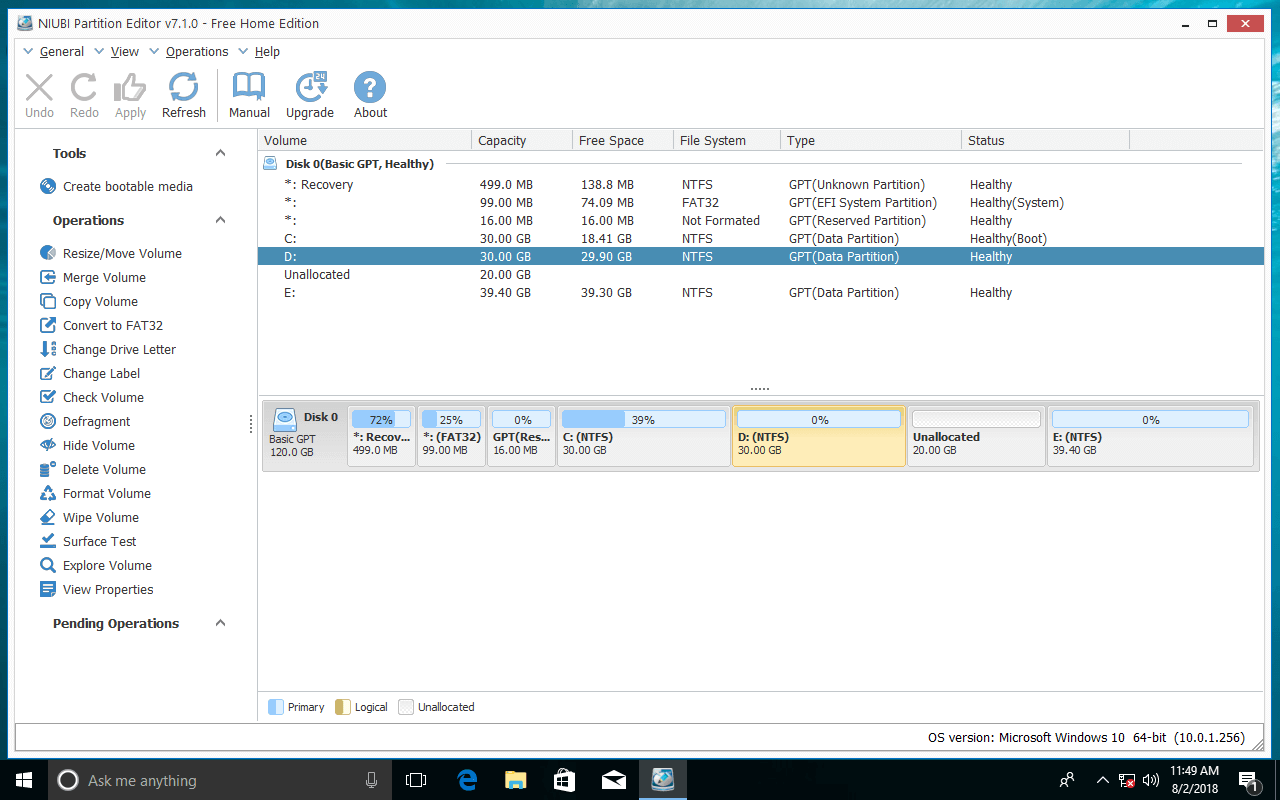The width and height of the screenshot is (1280, 800).
Task: Select Convert to FAT32
Action: [x=101, y=325]
